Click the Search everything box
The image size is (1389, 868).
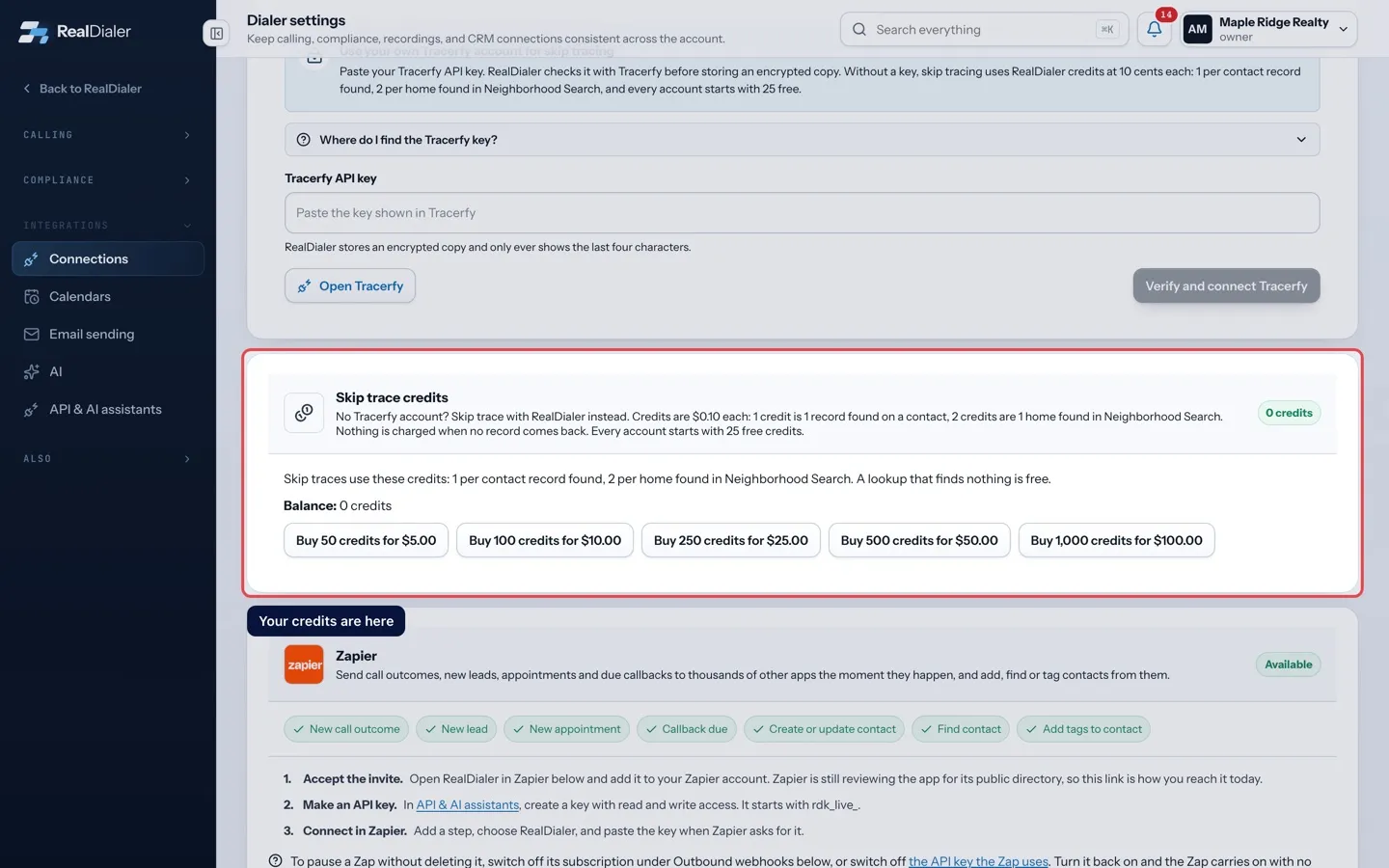click(984, 29)
